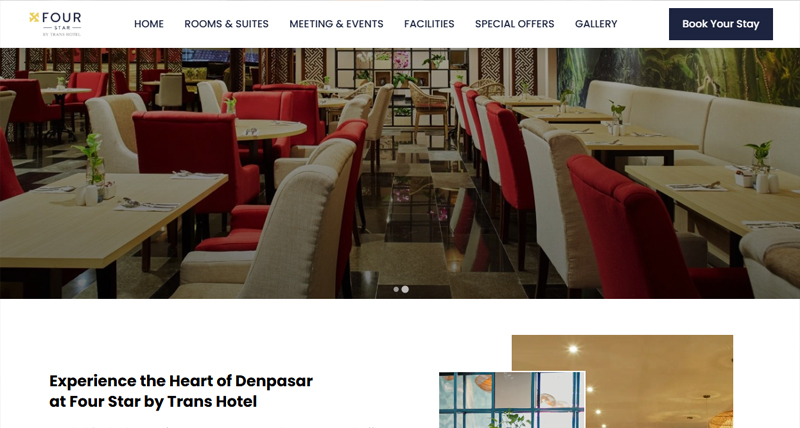The width and height of the screenshot is (800, 428).
Task: Select the larger second carousel dot
Action: point(405,289)
